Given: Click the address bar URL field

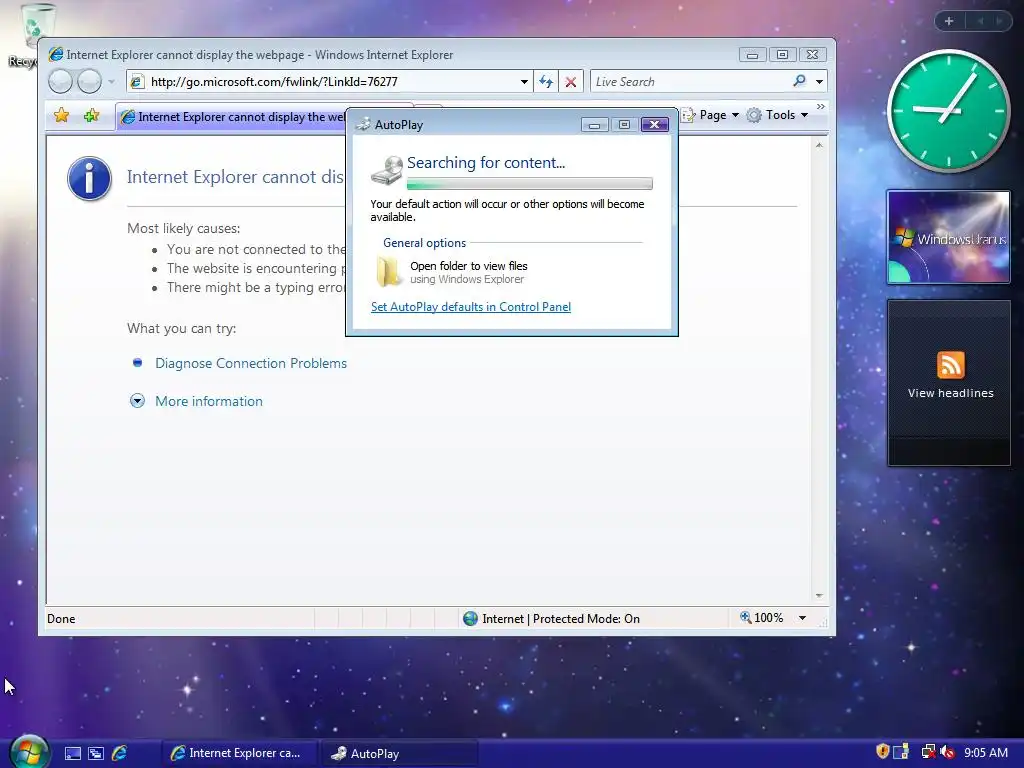Looking at the screenshot, I should 330,82.
